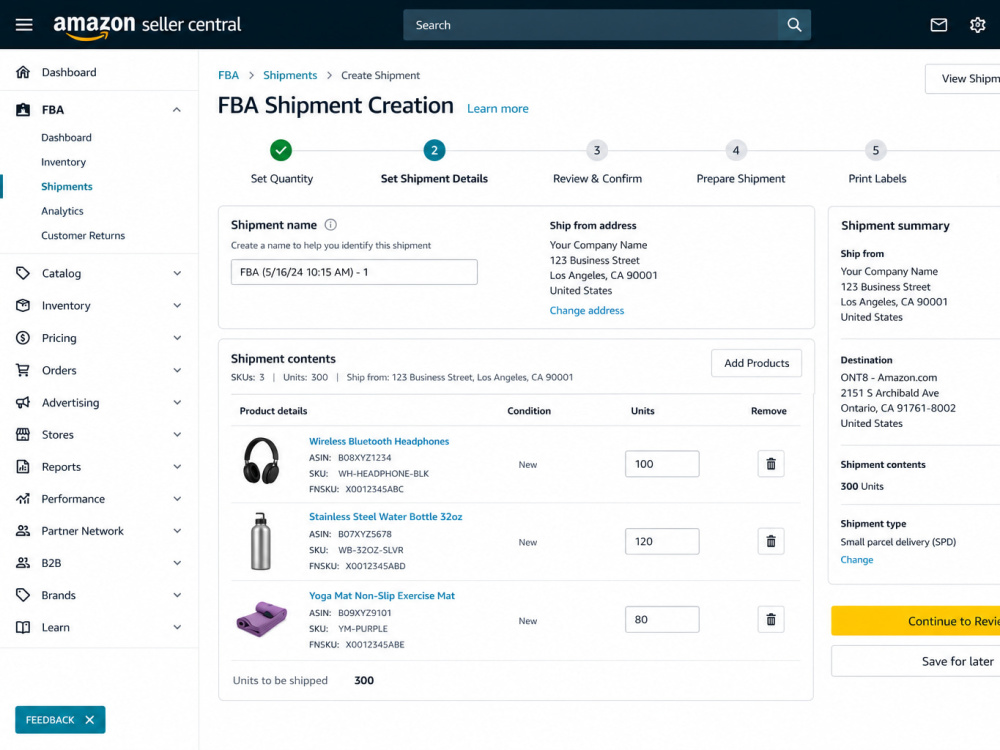
Task: Click the search magnifier button
Action: click(794, 25)
